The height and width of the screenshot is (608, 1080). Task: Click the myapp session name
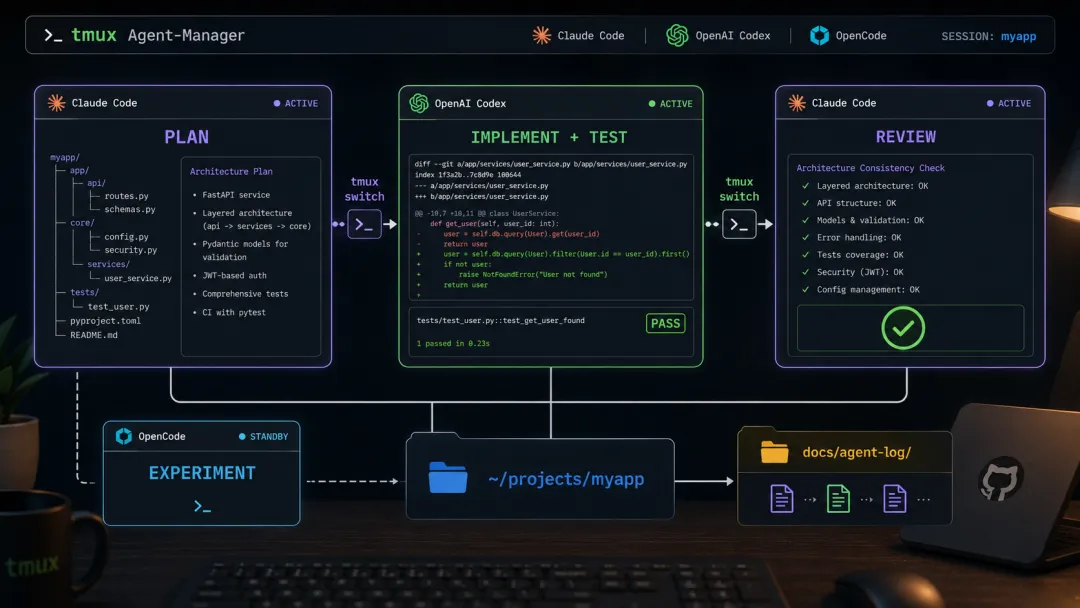pos(1018,36)
